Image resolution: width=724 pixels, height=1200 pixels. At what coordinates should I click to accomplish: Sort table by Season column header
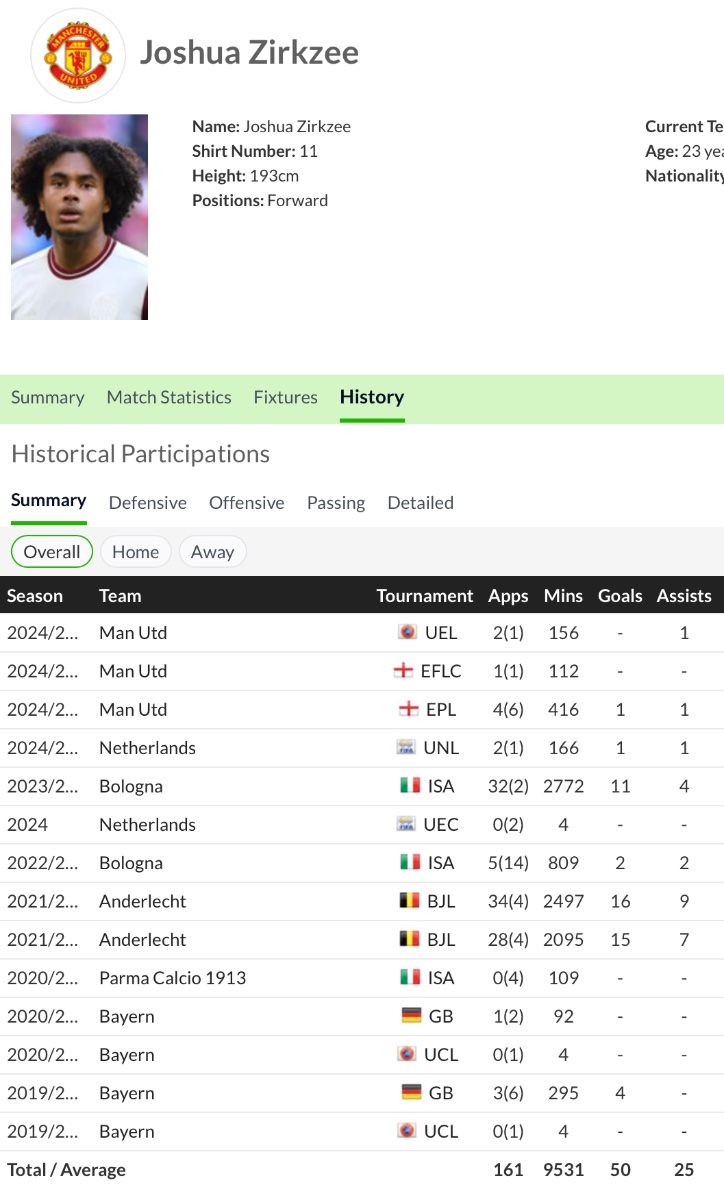(35, 596)
